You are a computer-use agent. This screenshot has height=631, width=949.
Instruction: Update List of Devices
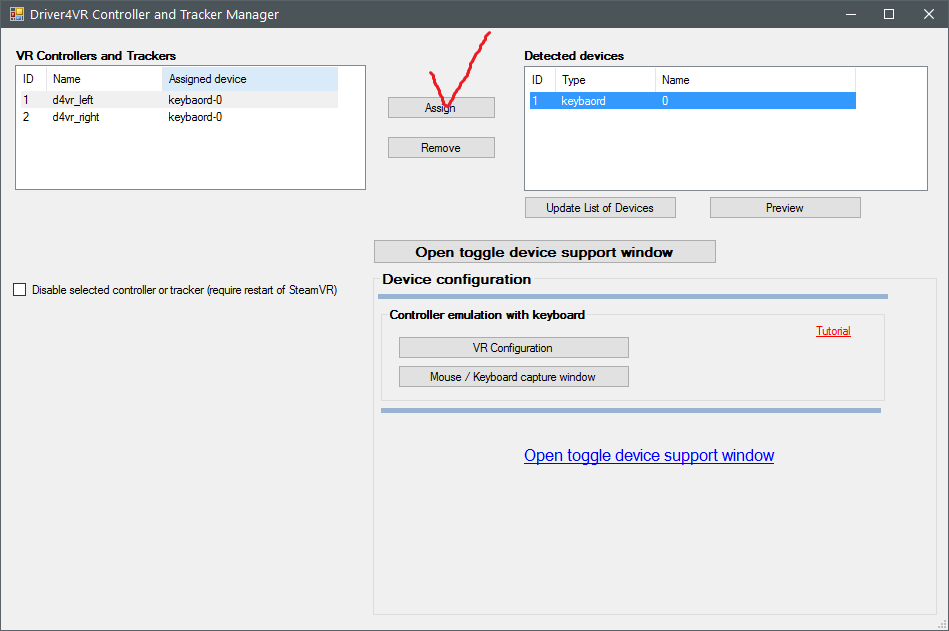[600, 208]
